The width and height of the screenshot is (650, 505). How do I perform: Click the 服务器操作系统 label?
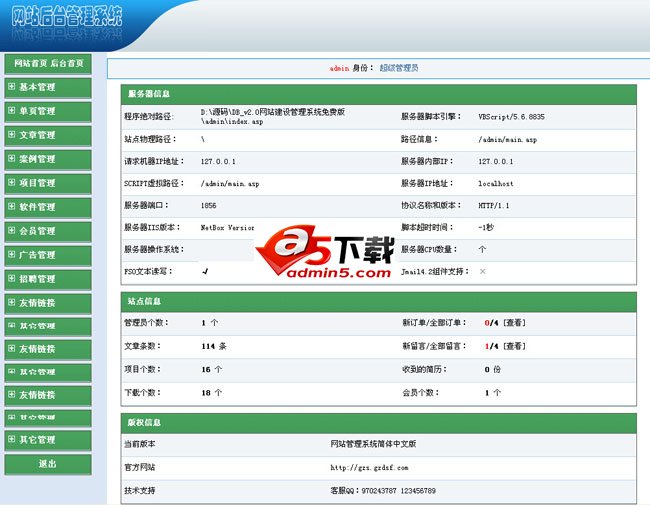pos(154,249)
